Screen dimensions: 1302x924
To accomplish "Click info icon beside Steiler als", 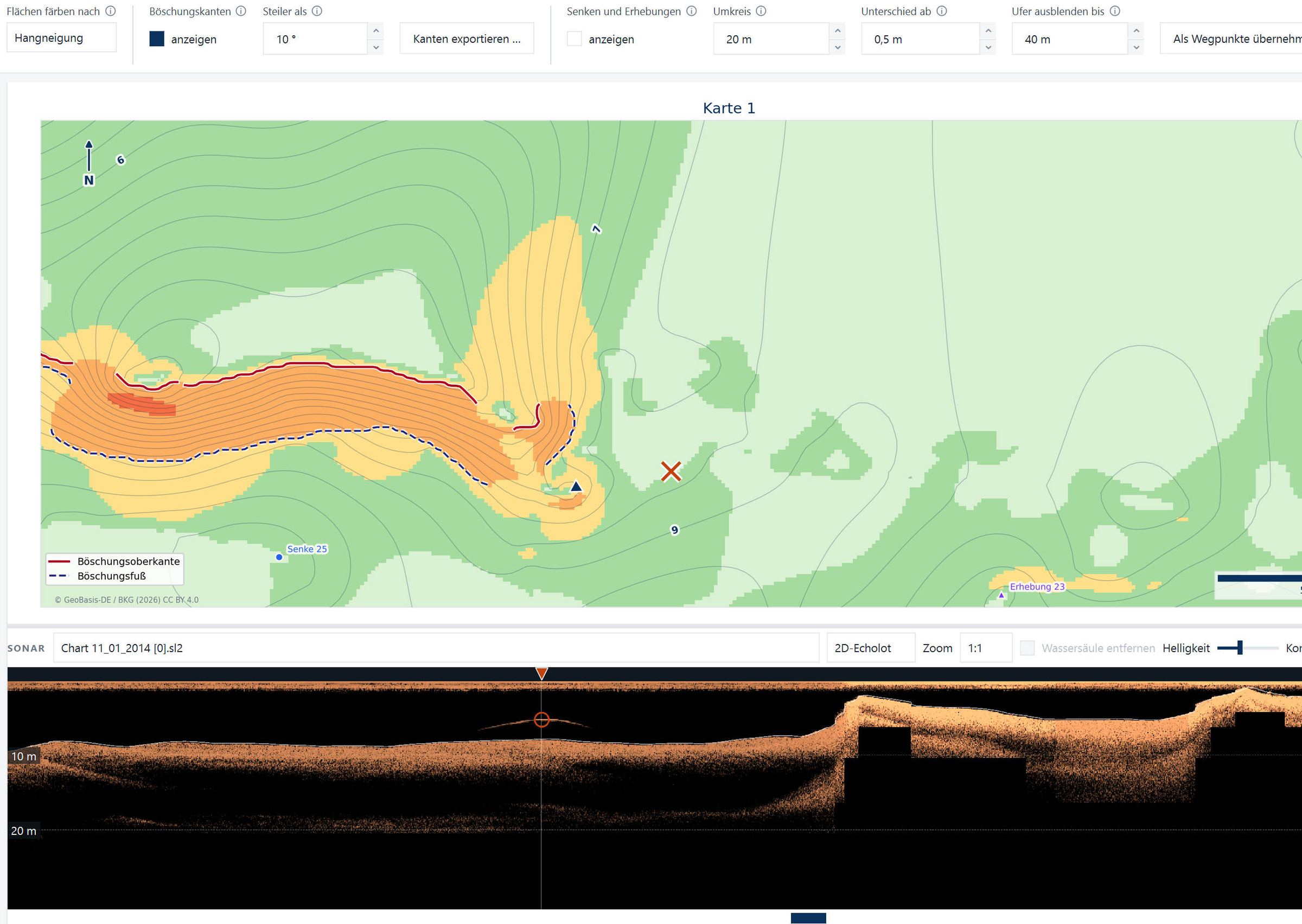I will (x=317, y=11).
